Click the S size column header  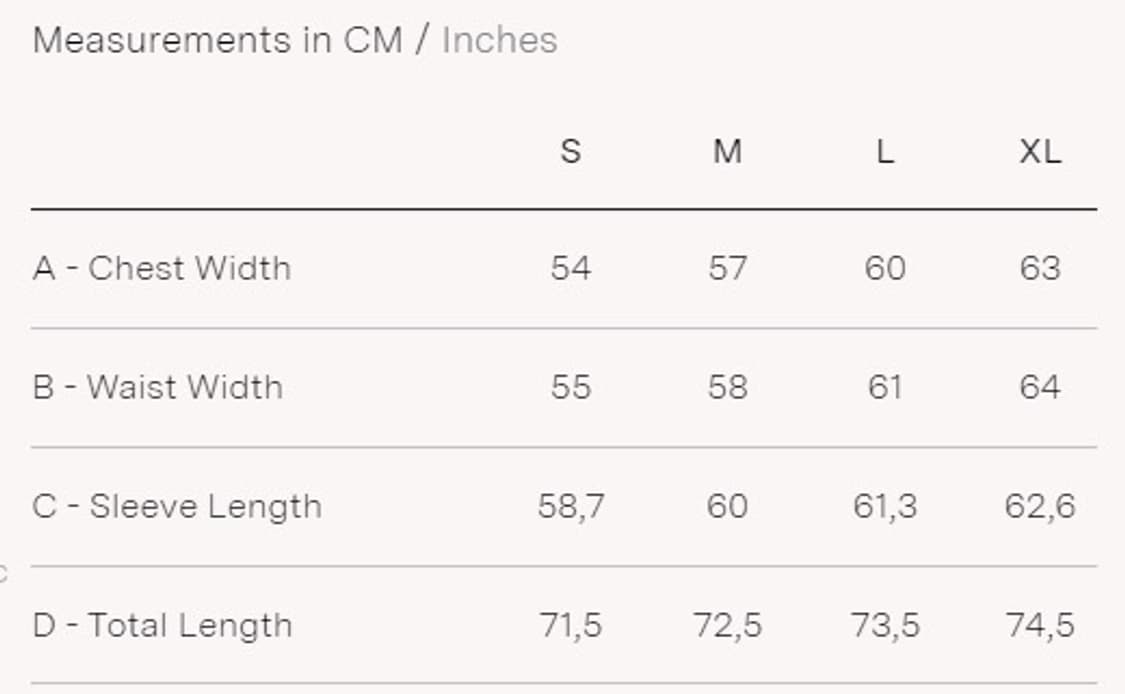(570, 151)
